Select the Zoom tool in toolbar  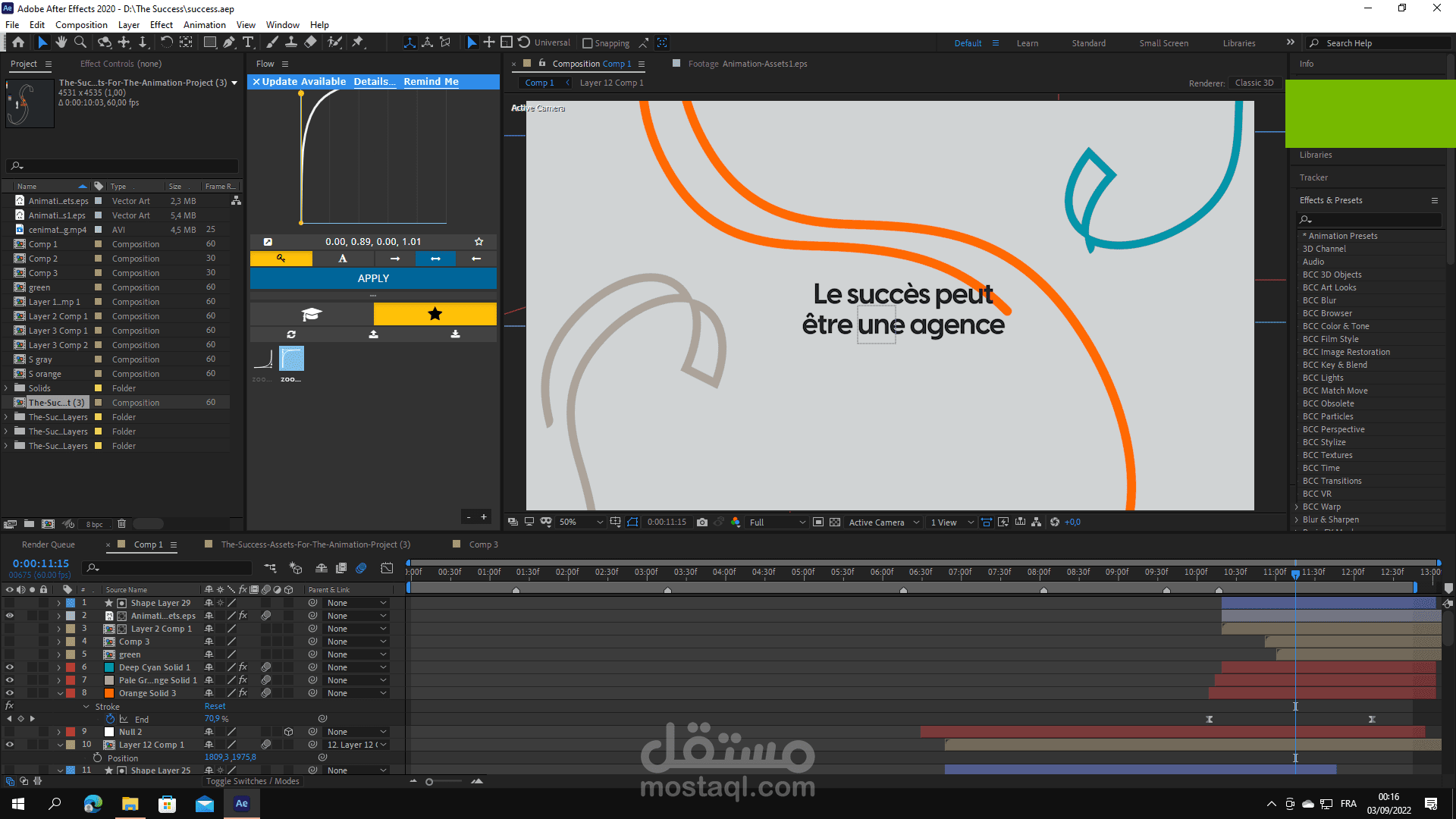click(x=80, y=42)
